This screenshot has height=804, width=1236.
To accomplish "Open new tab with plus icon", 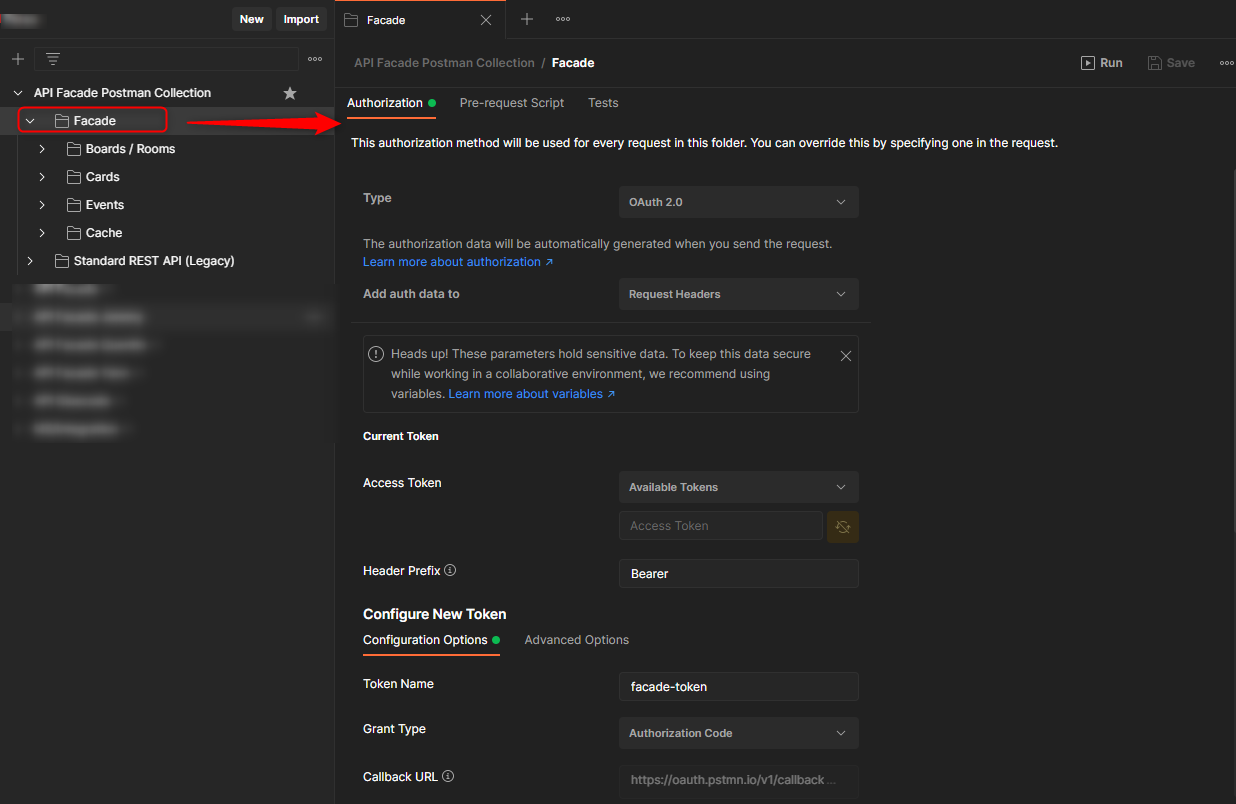I will [x=527, y=19].
